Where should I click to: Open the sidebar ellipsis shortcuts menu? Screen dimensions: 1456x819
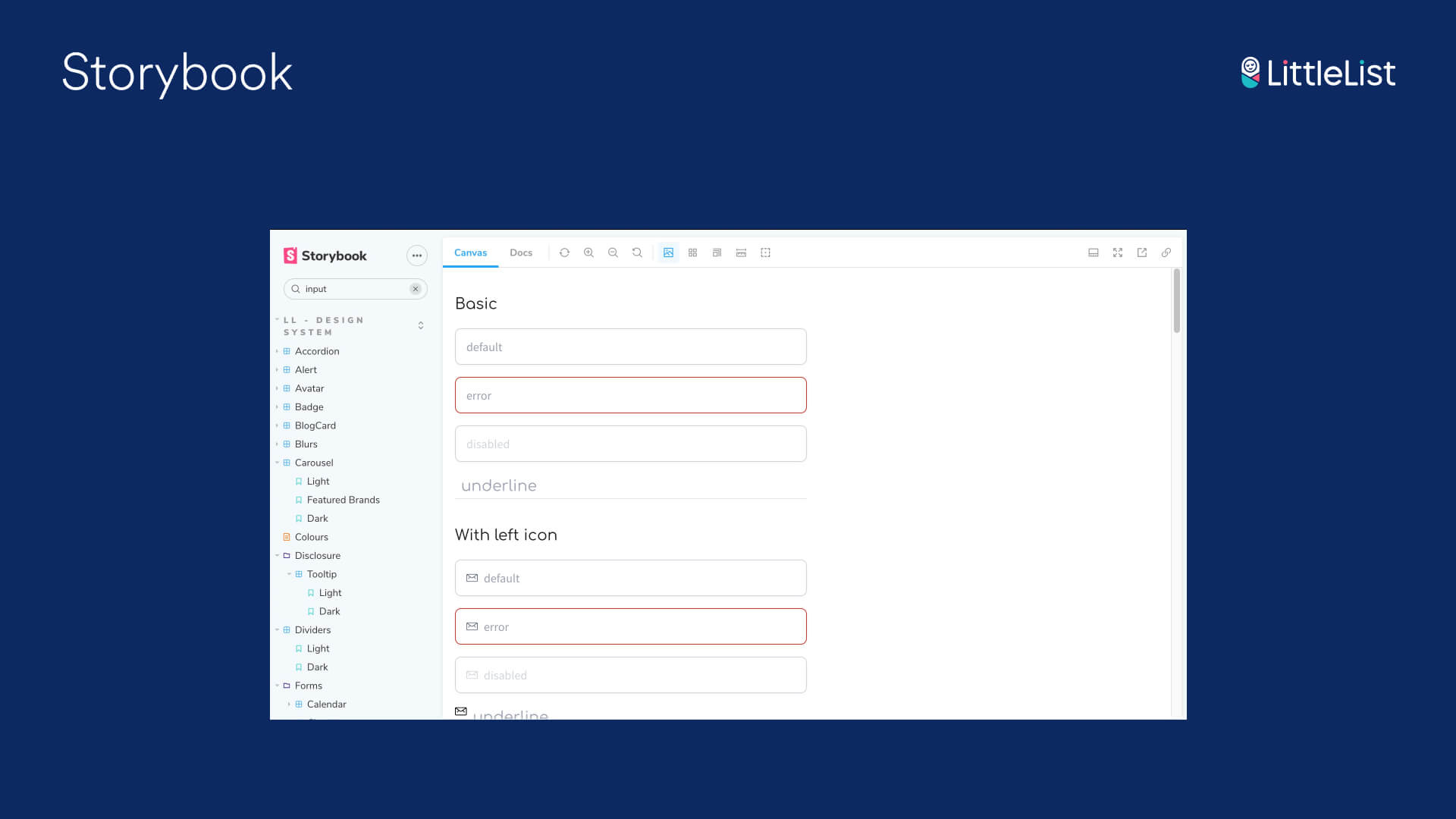coord(417,256)
